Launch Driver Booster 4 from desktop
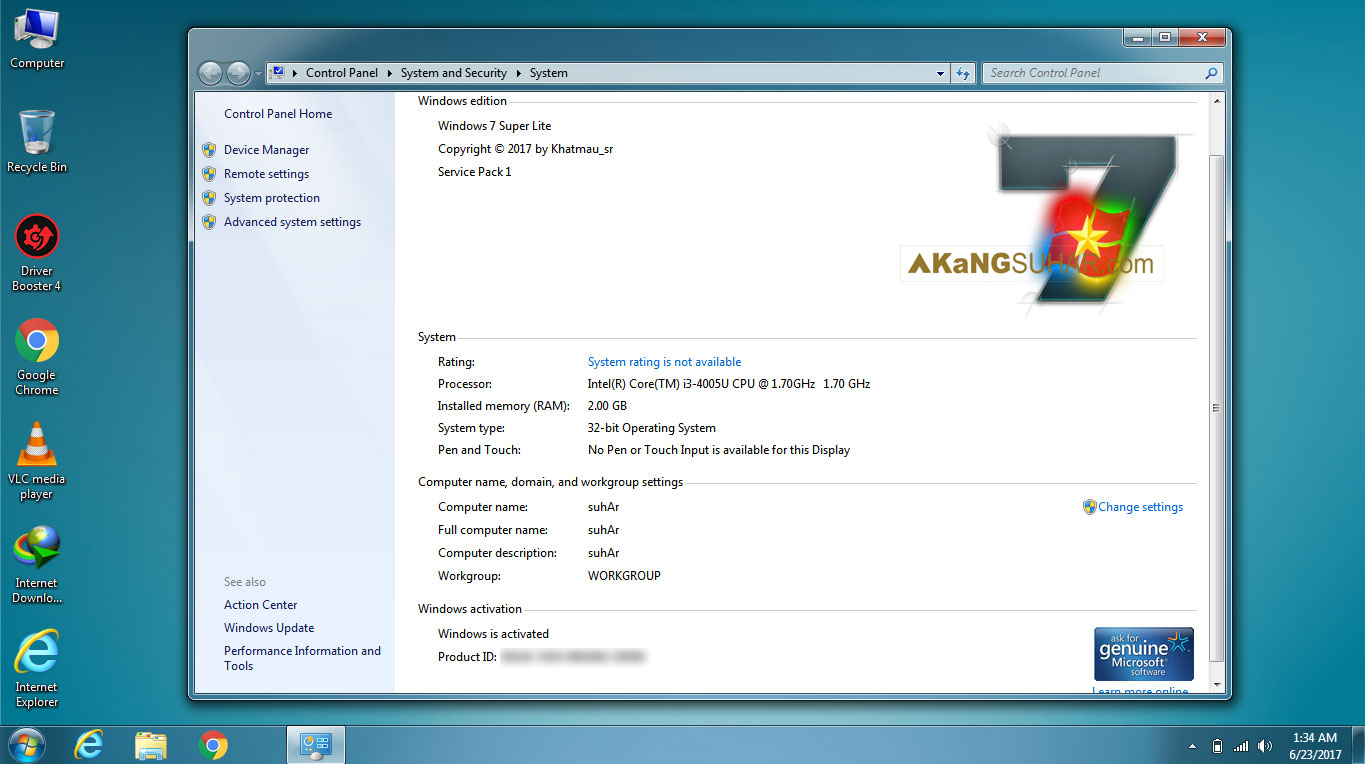Image resolution: width=1365 pixels, height=764 pixels. [36, 253]
